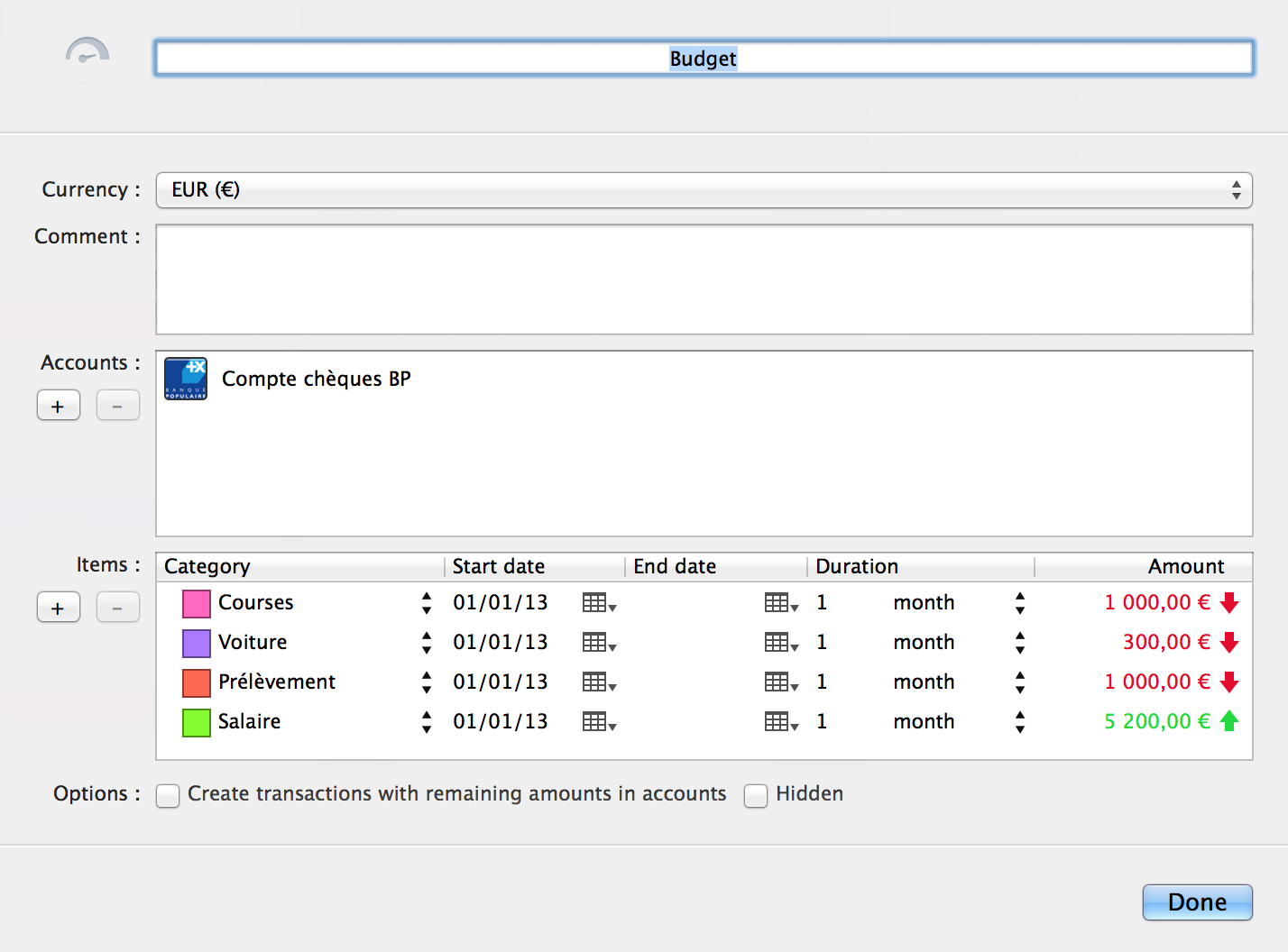
Task: Click the pink Courses color swatch
Action: pos(197,603)
